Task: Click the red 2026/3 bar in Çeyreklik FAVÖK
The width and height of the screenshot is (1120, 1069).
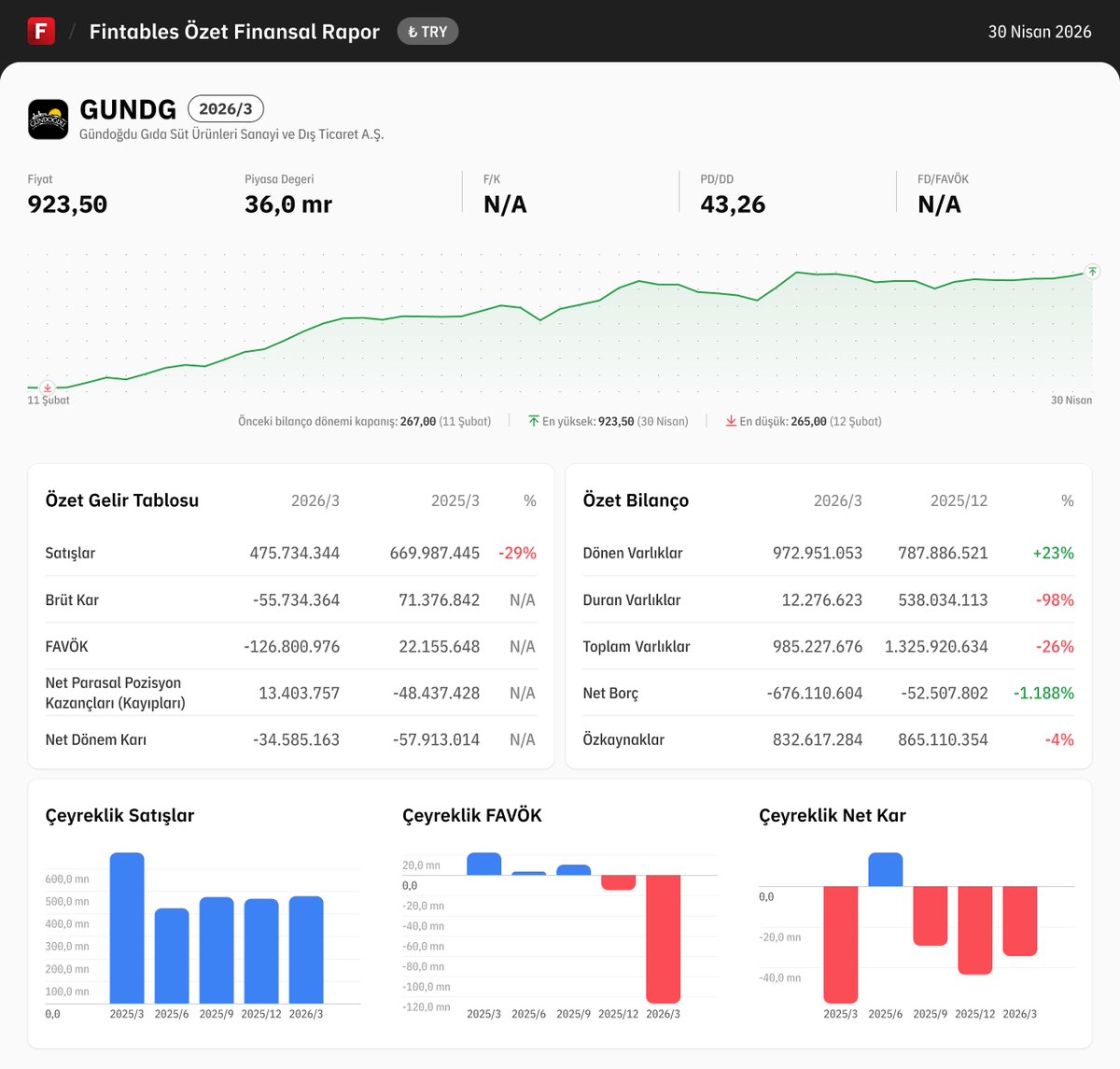Action: pos(664,939)
